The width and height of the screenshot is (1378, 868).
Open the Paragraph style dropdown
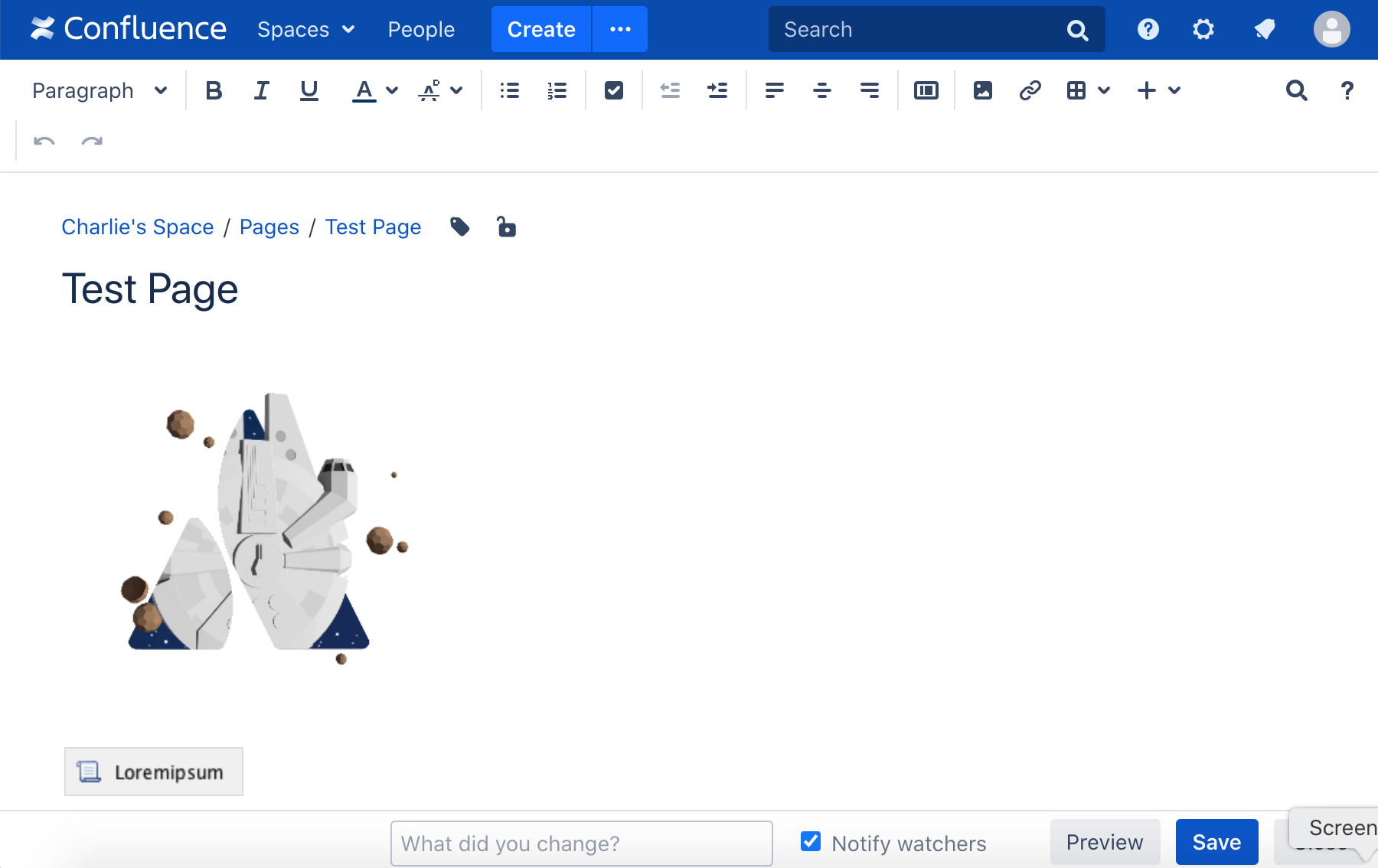point(100,90)
